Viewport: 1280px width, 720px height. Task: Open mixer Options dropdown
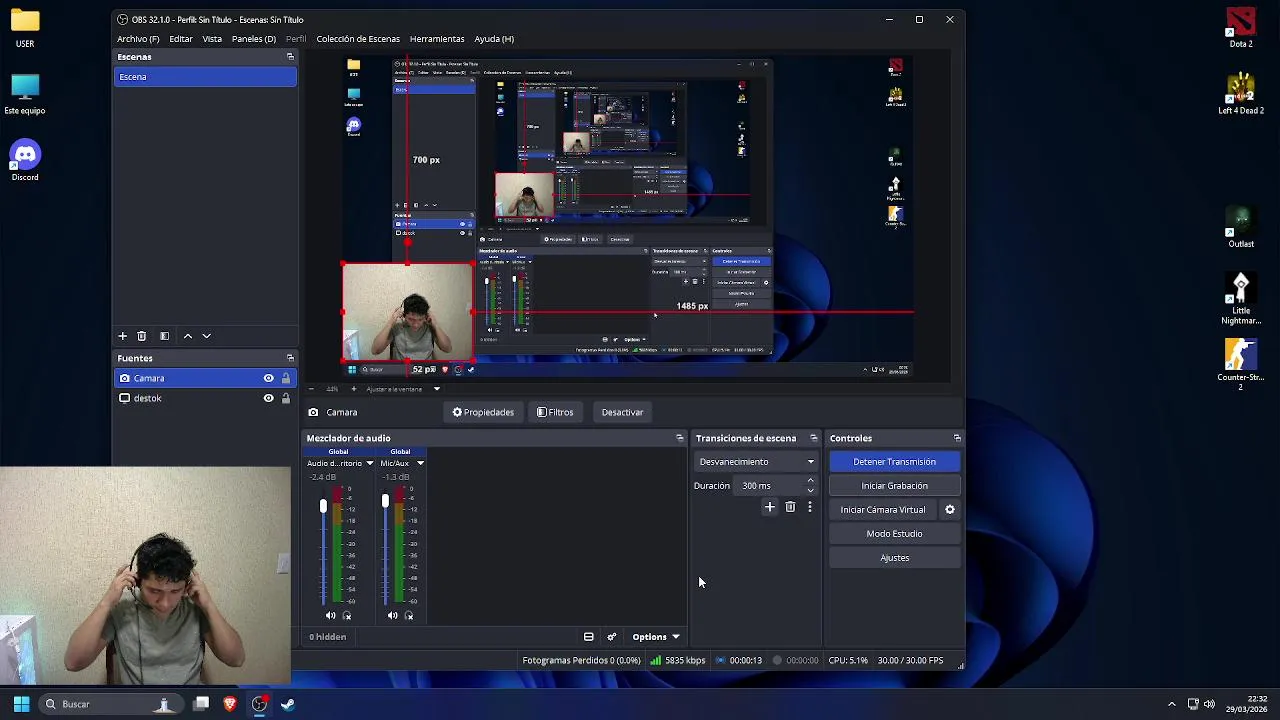pyautogui.click(x=655, y=637)
